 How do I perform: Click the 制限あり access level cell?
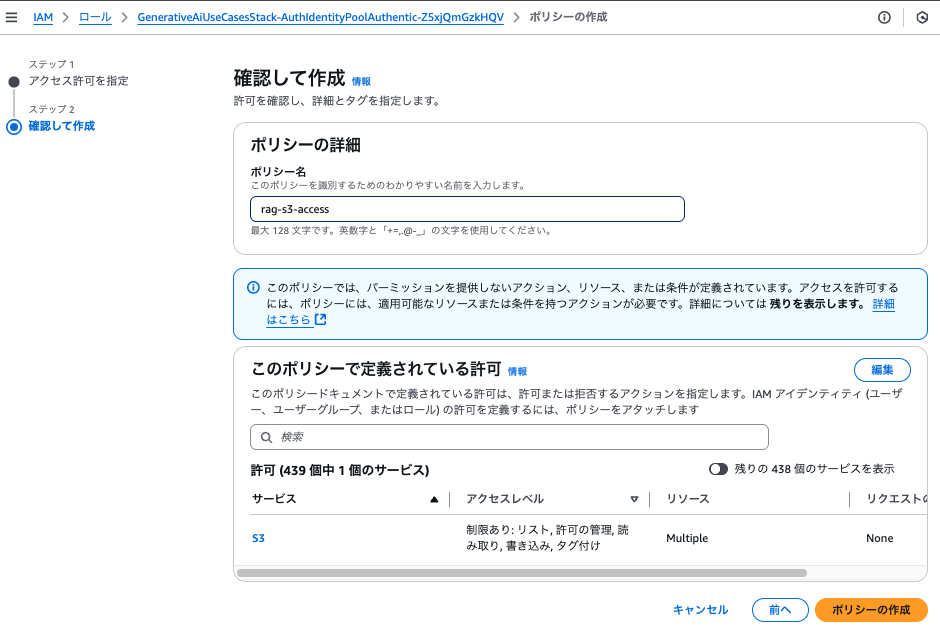click(547, 538)
